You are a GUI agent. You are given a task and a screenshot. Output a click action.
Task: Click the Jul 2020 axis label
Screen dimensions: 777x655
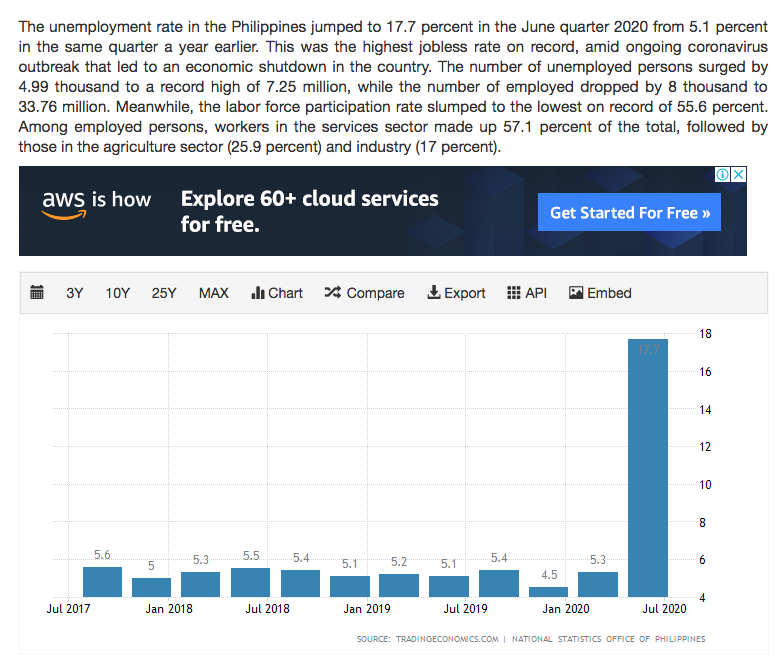665,608
